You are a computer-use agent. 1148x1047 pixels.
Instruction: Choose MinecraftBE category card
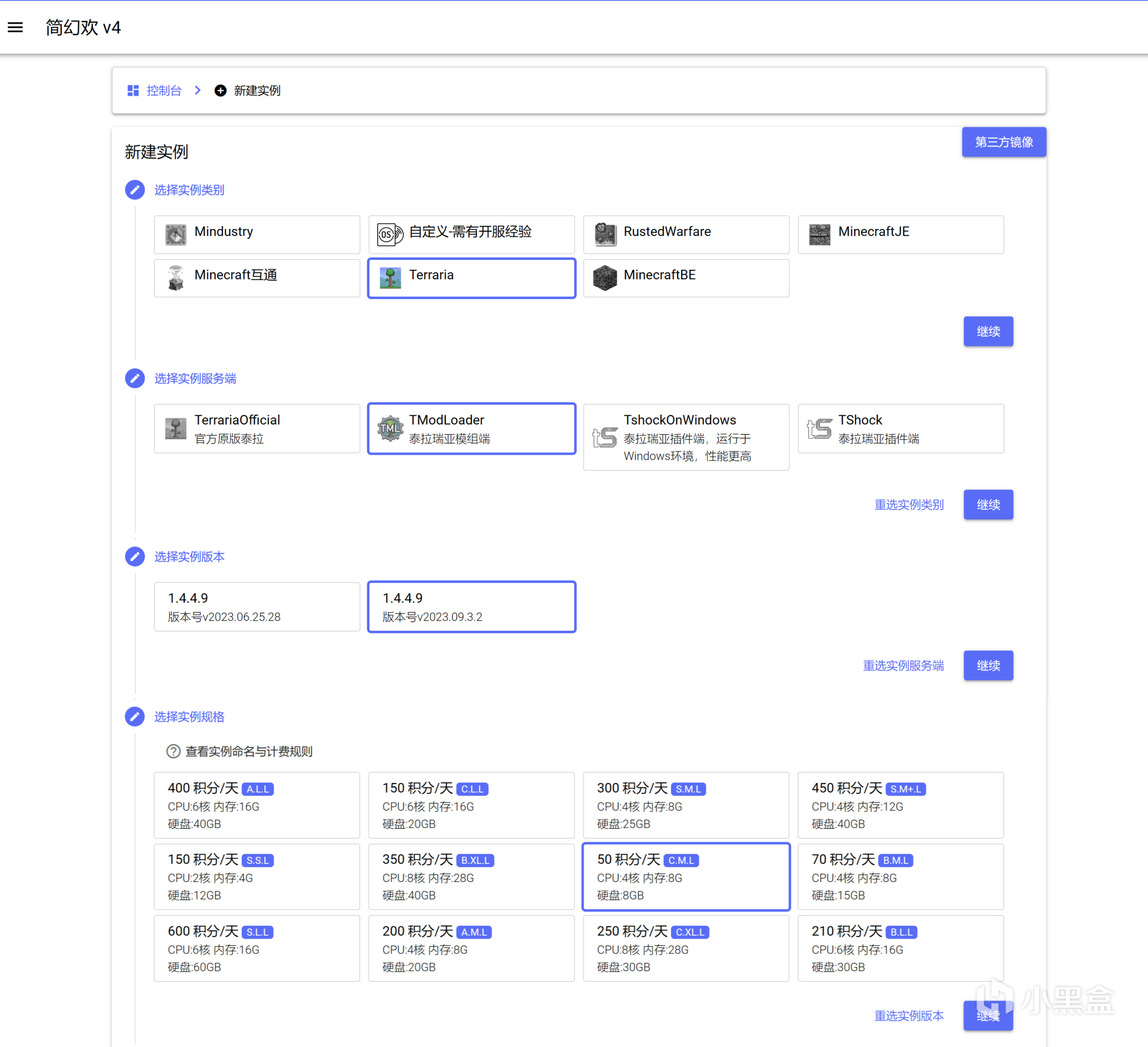pos(686,278)
